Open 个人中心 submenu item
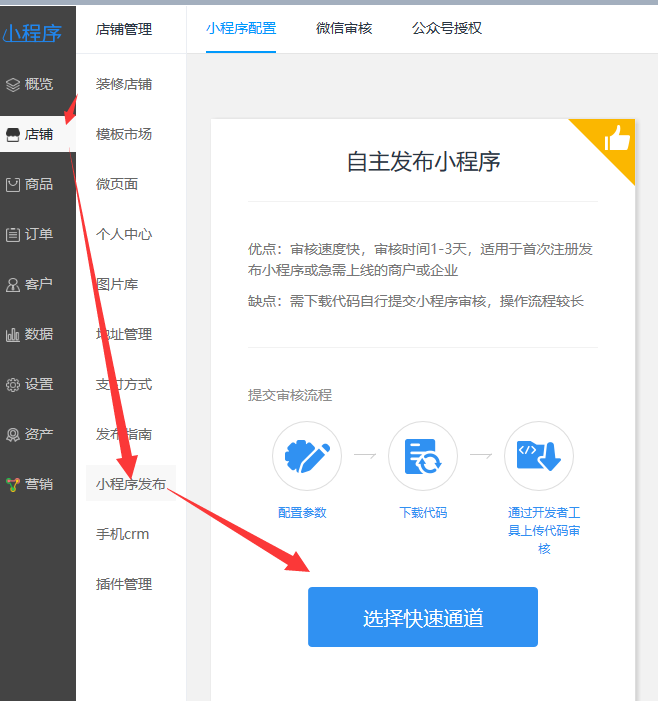The height and width of the screenshot is (701, 658). click(124, 235)
